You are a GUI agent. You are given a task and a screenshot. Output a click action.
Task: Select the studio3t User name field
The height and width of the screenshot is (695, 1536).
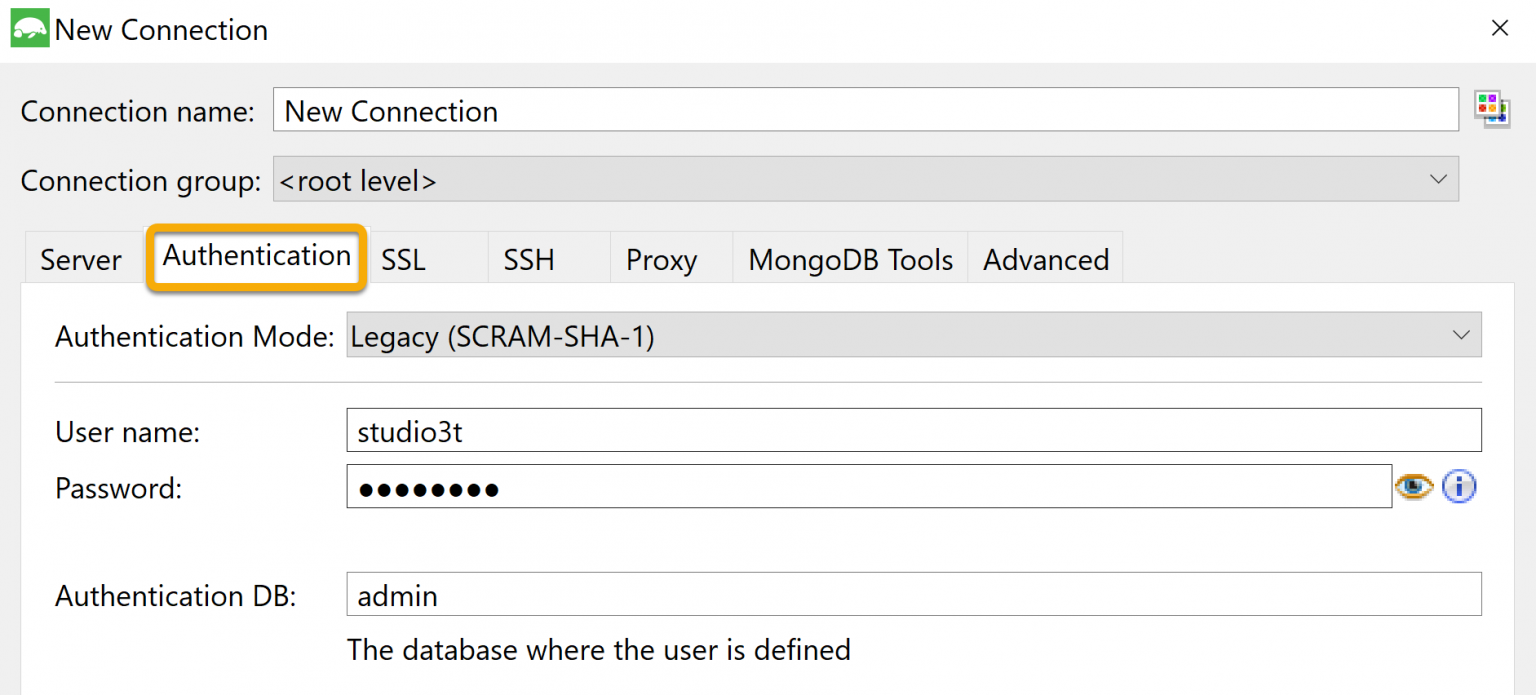point(700,431)
